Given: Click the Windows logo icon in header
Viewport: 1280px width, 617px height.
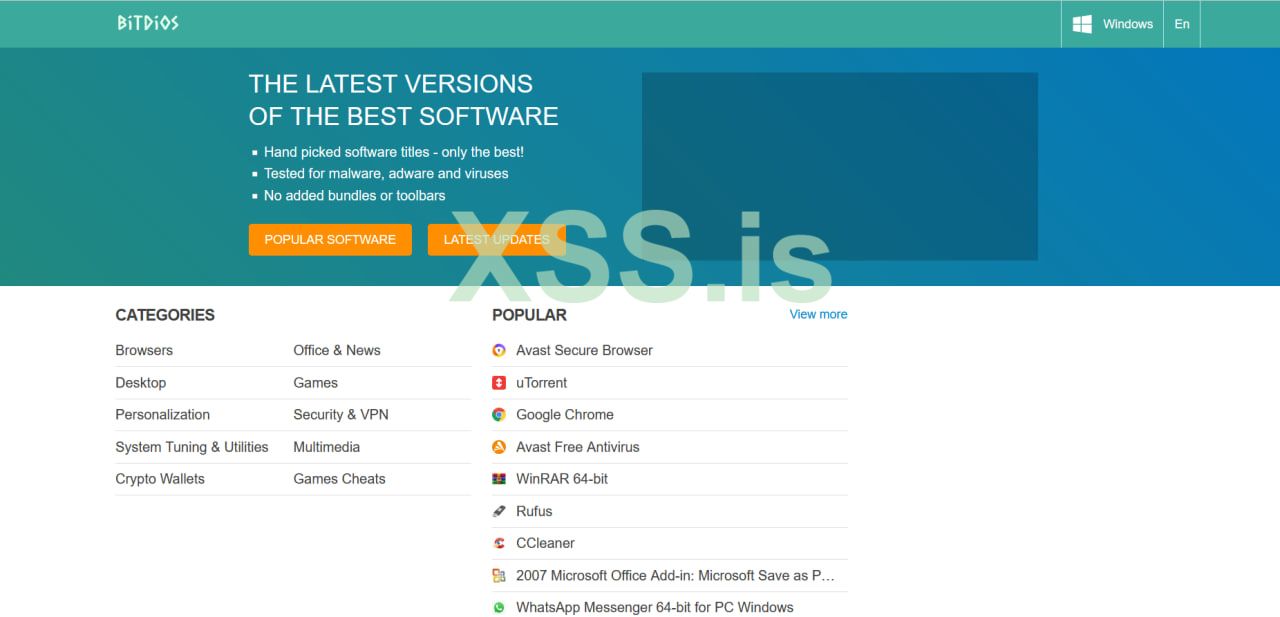Looking at the screenshot, I should click(1082, 24).
